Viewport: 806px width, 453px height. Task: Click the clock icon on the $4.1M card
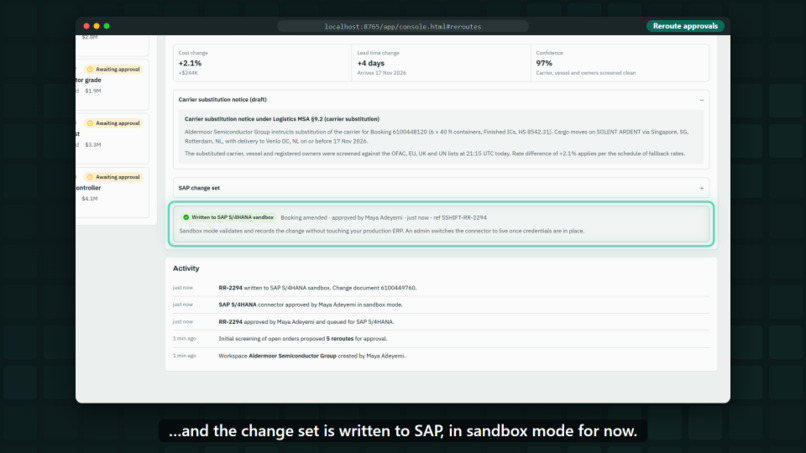90,177
